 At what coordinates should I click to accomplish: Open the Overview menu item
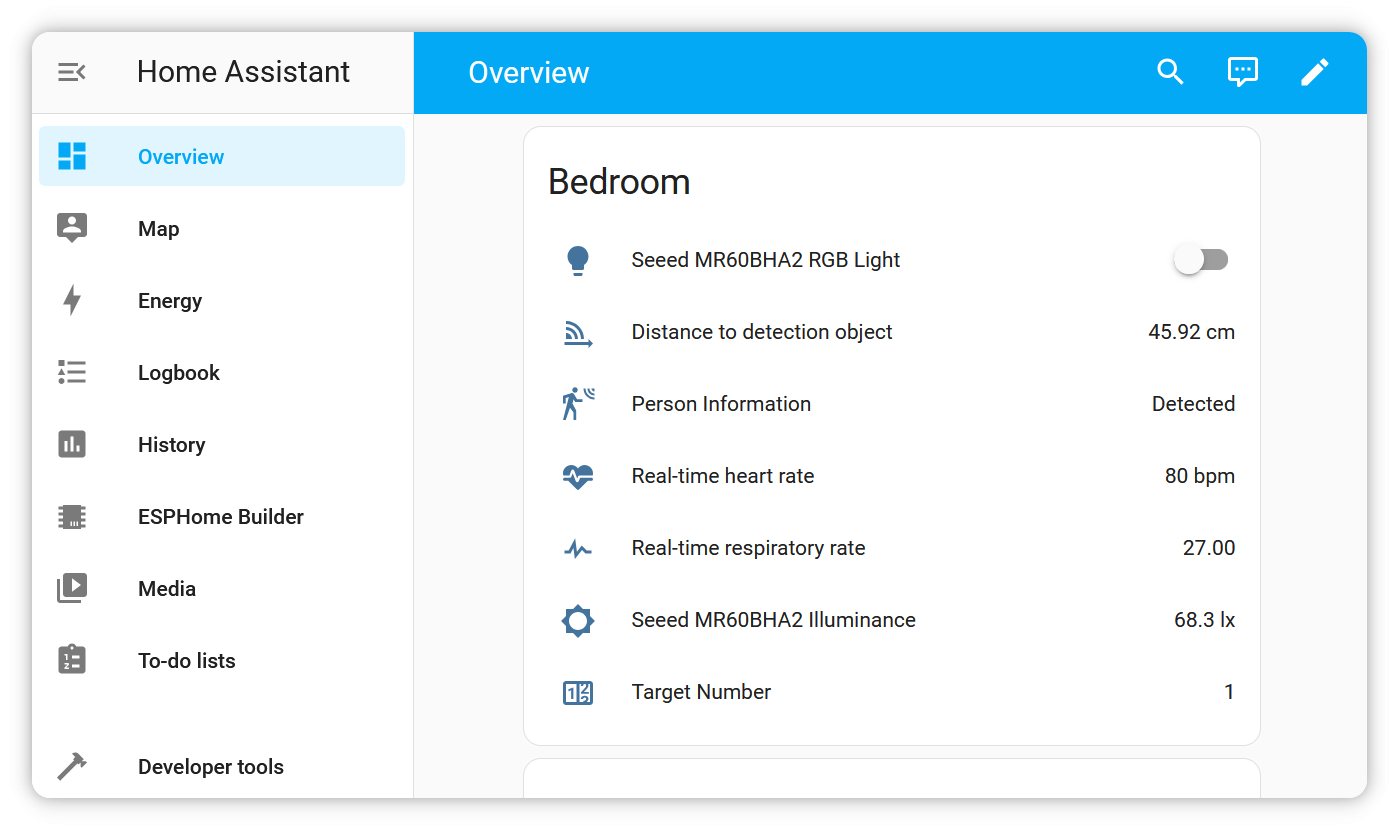click(x=222, y=156)
